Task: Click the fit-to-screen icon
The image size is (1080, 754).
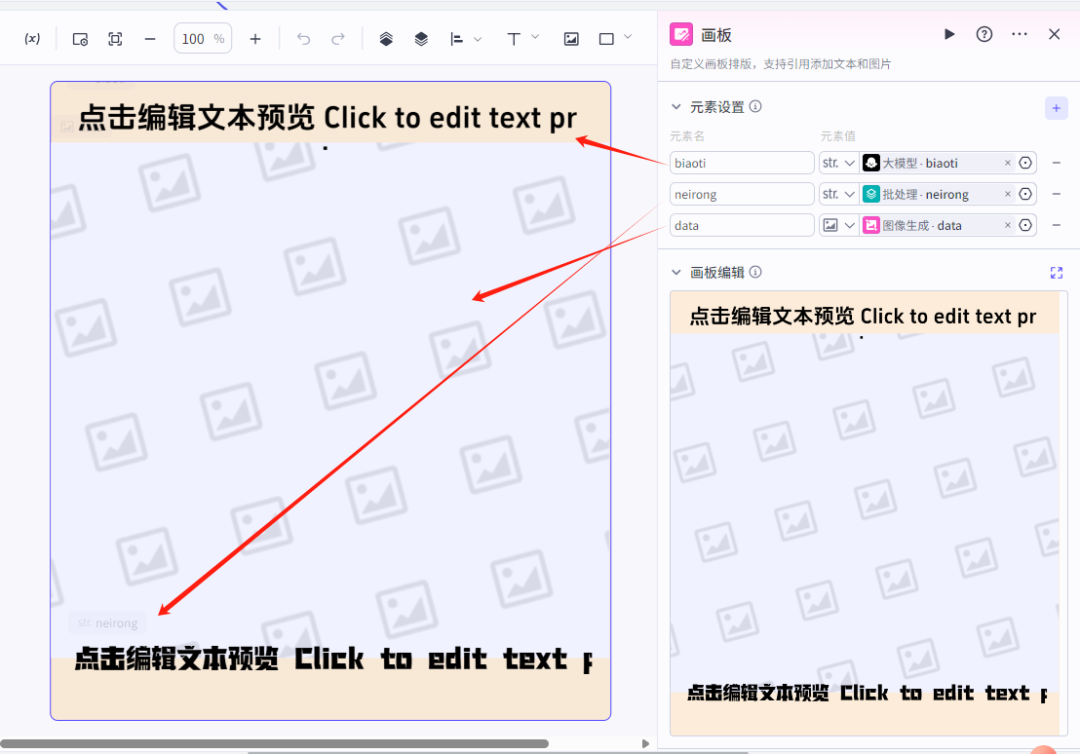Action: coord(115,39)
